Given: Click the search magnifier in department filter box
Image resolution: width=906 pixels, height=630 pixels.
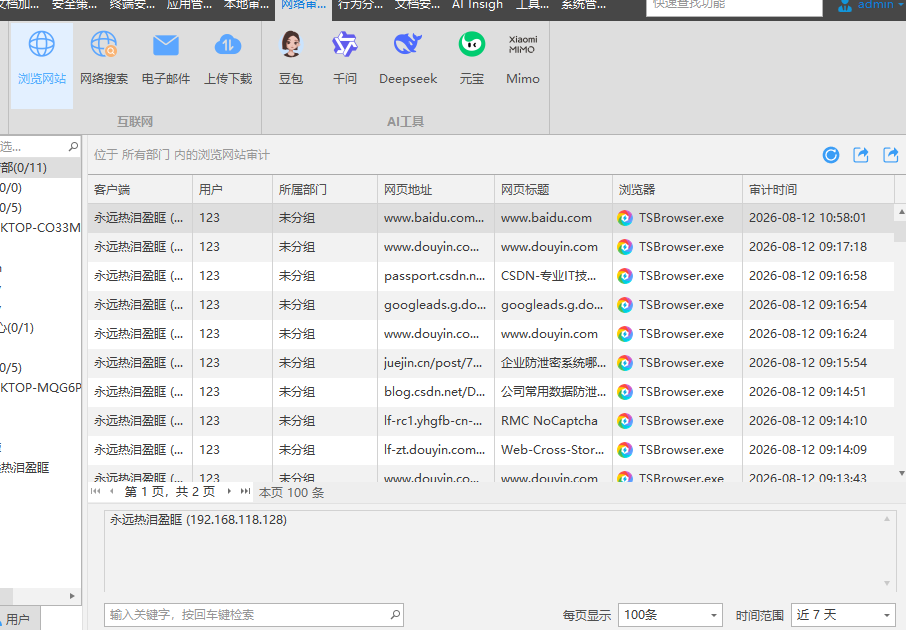Looking at the screenshot, I should click(x=73, y=146).
